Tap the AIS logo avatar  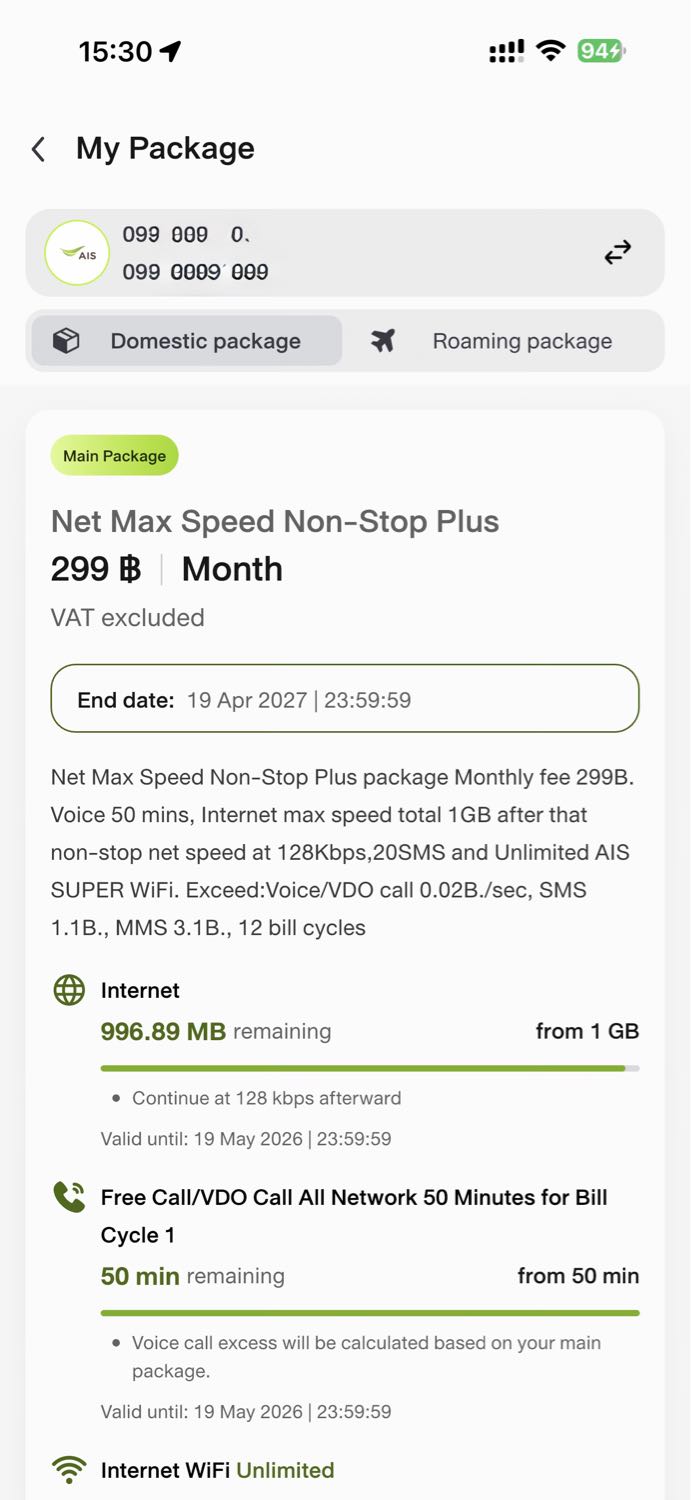pyautogui.click(x=77, y=253)
